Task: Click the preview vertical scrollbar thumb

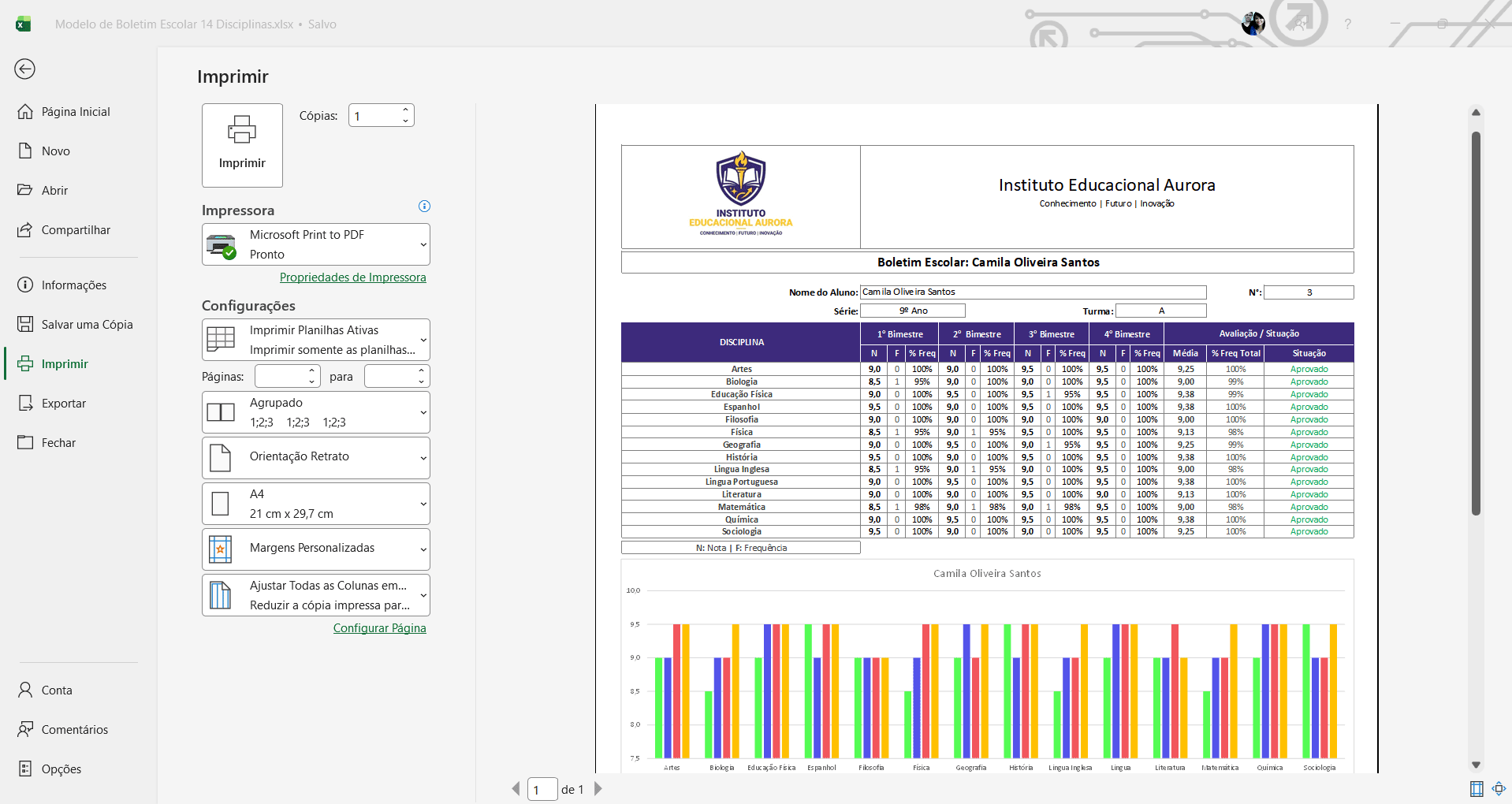Action: click(1476, 323)
